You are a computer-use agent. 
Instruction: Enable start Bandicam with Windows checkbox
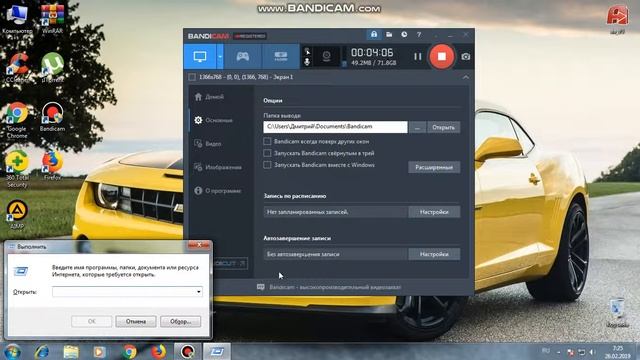pos(267,165)
